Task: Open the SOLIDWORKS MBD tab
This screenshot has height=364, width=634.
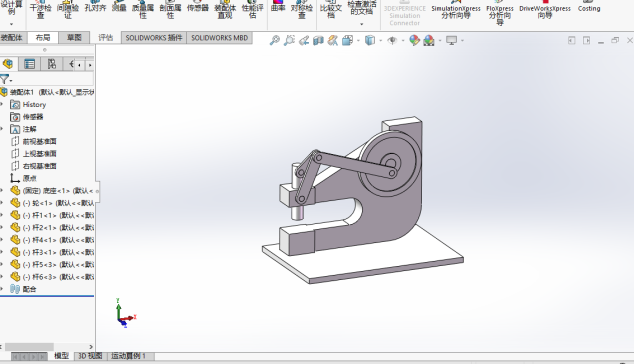Action: [220, 38]
